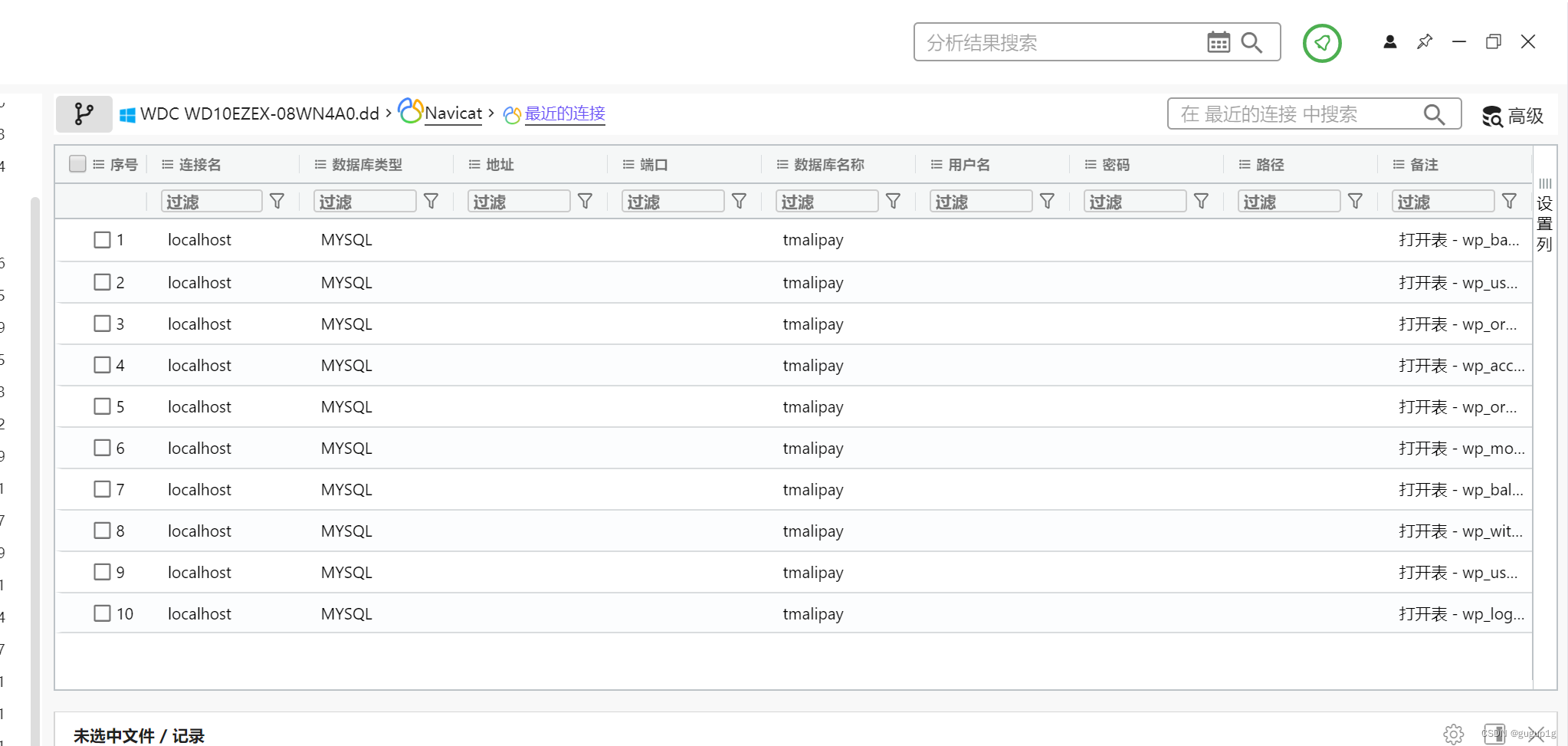Open the 连接名 column header menu
The width and height of the screenshot is (1568, 746).
[167, 165]
